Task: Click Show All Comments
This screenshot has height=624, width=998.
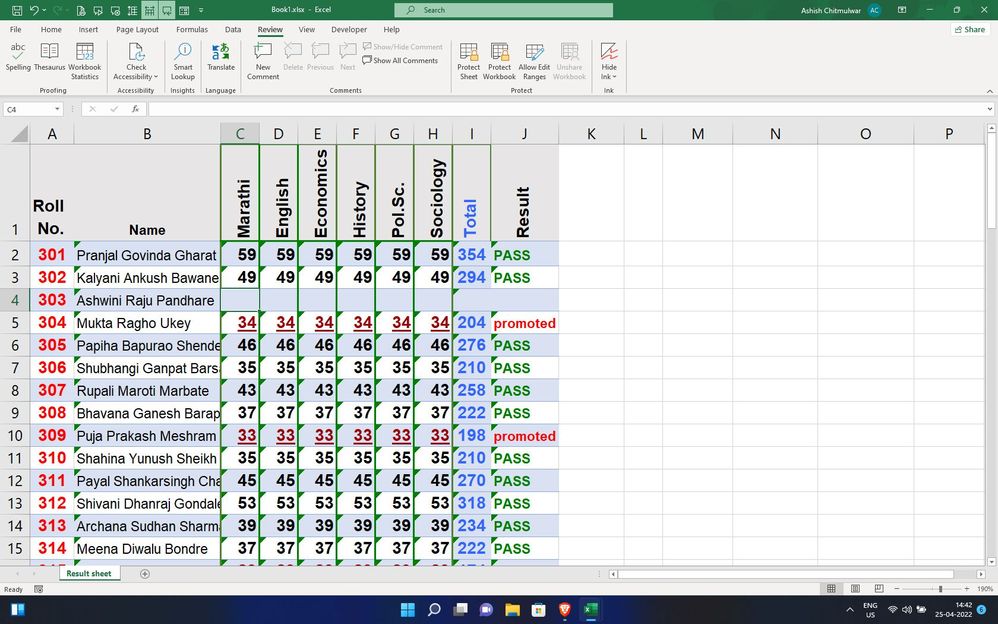Action: pyautogui.click(x=400, y=60)
